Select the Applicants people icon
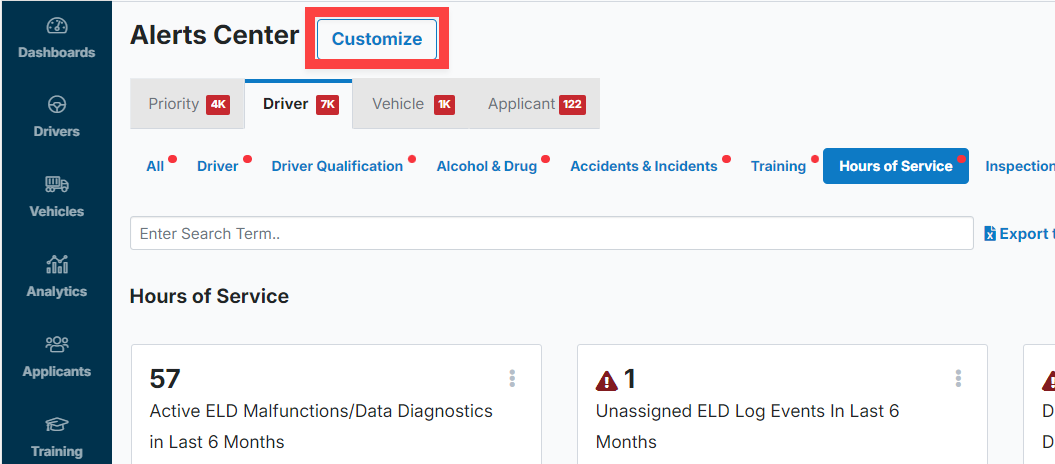1055x464 pixels. 57,344
